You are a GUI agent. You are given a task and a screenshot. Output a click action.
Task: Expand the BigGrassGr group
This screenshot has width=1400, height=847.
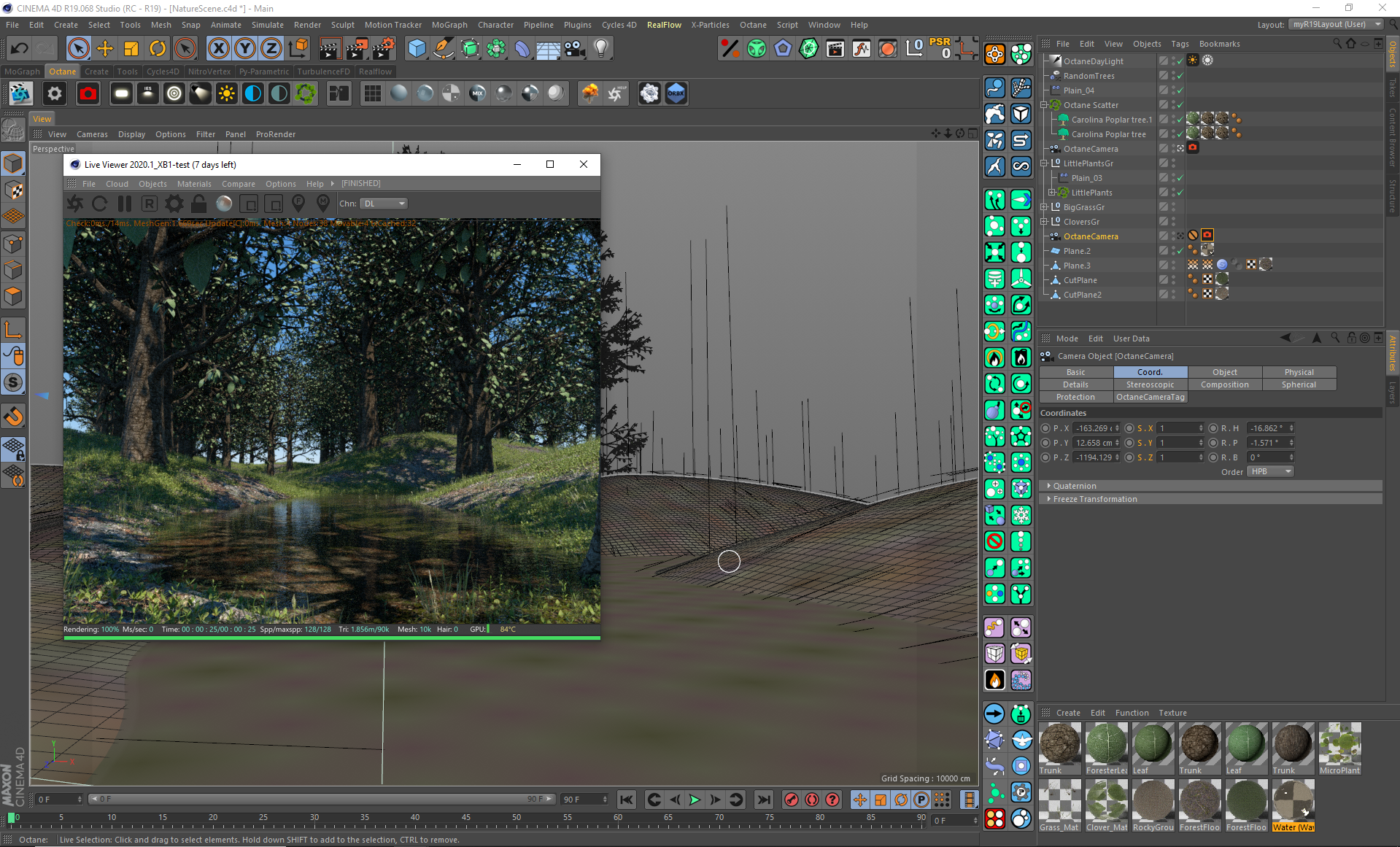(1044, 207)
